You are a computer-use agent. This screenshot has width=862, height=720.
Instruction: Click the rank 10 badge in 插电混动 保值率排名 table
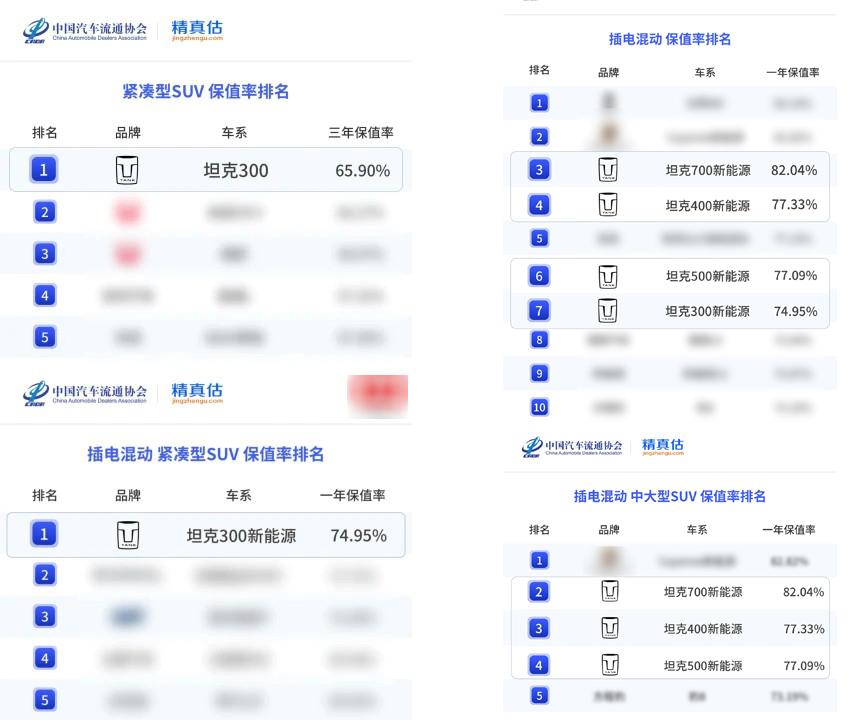539,407
